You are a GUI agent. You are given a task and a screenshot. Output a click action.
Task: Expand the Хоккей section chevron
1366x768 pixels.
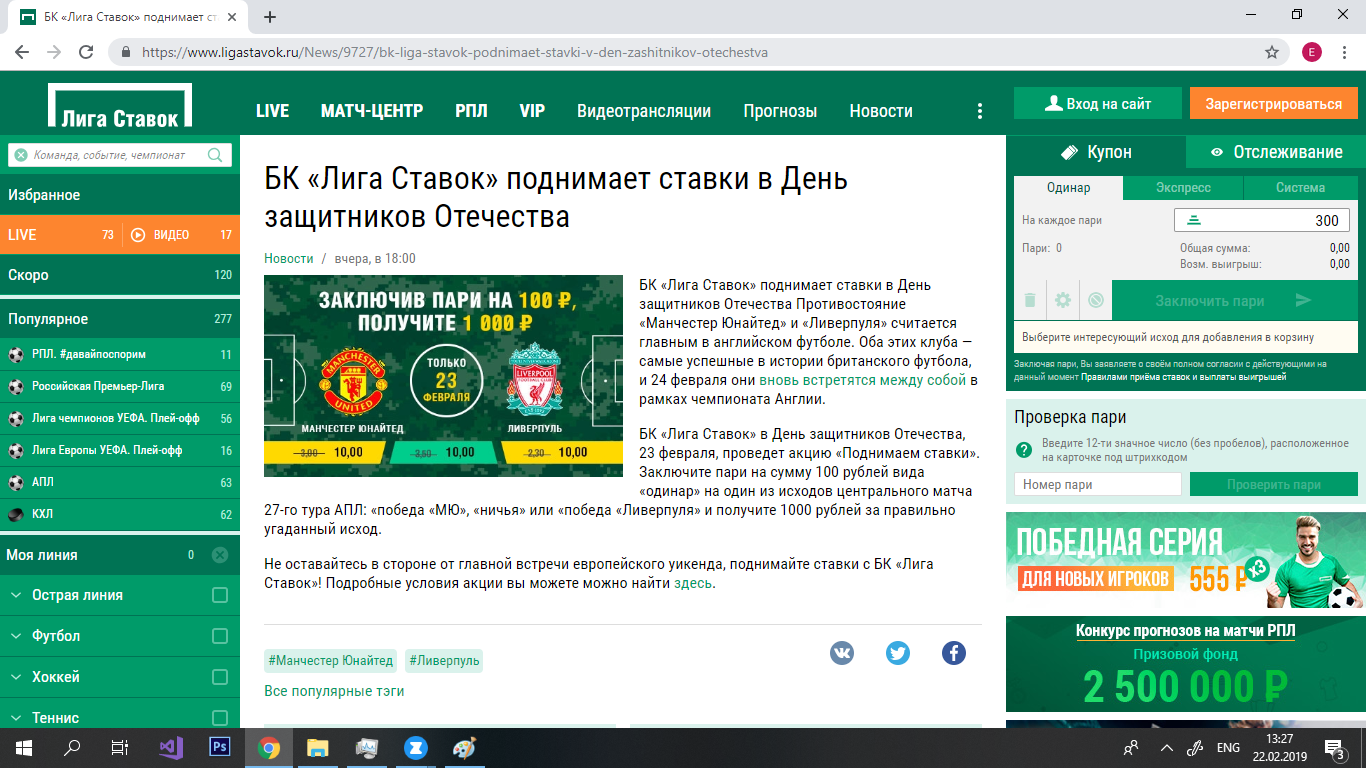(x=16, y=677)
